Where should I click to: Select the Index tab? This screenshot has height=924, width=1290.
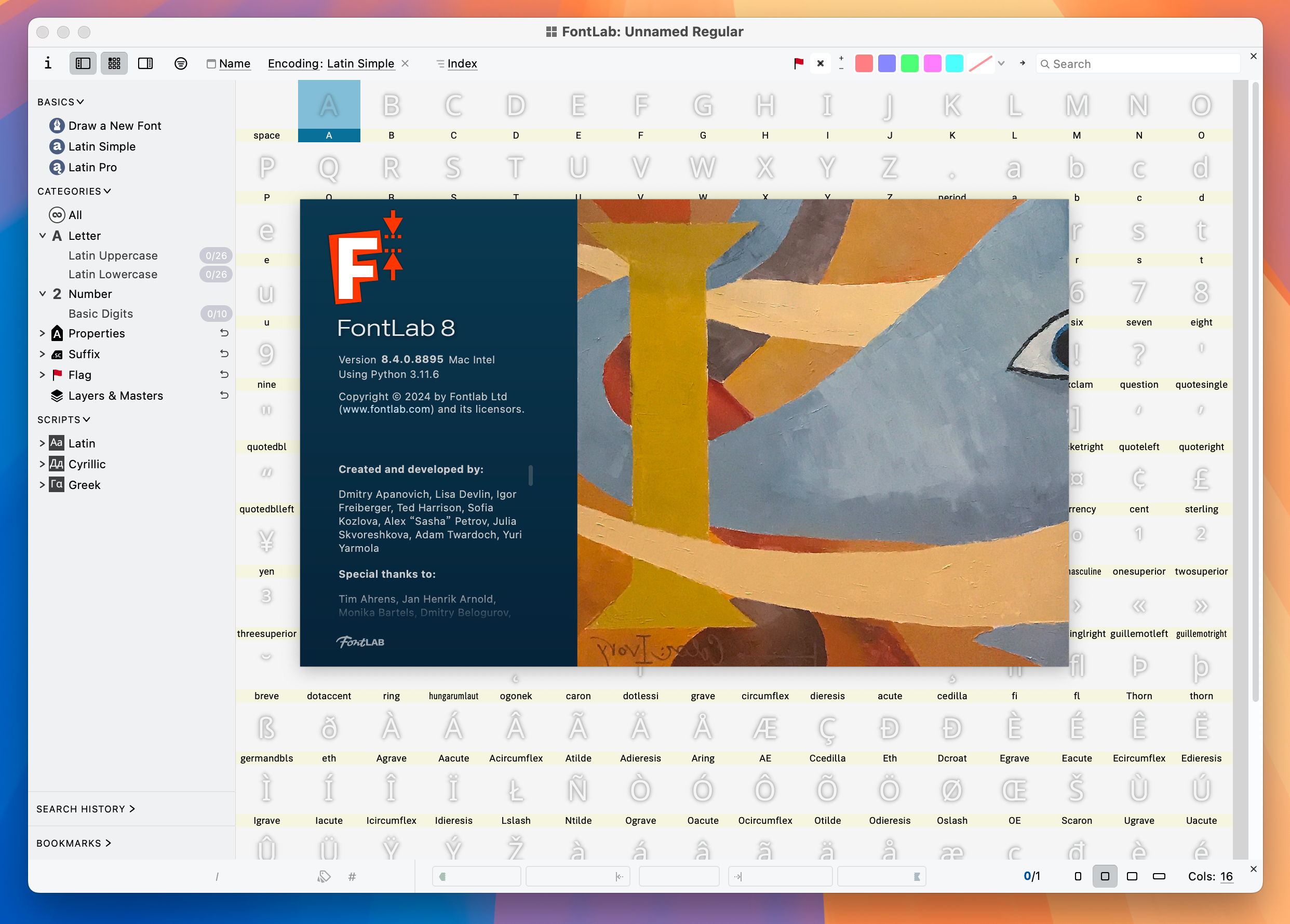461,63
